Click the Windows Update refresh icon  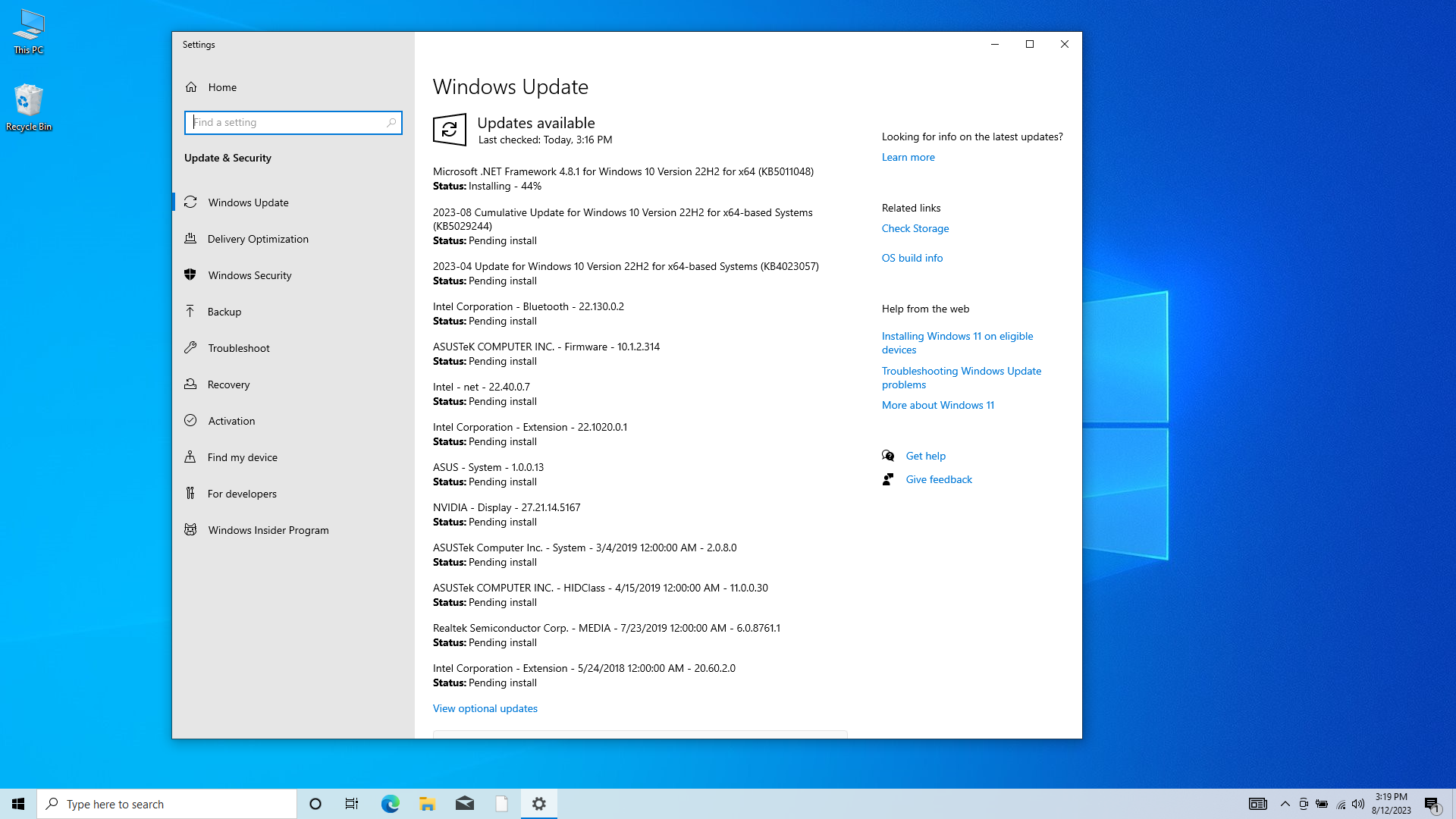449,130
